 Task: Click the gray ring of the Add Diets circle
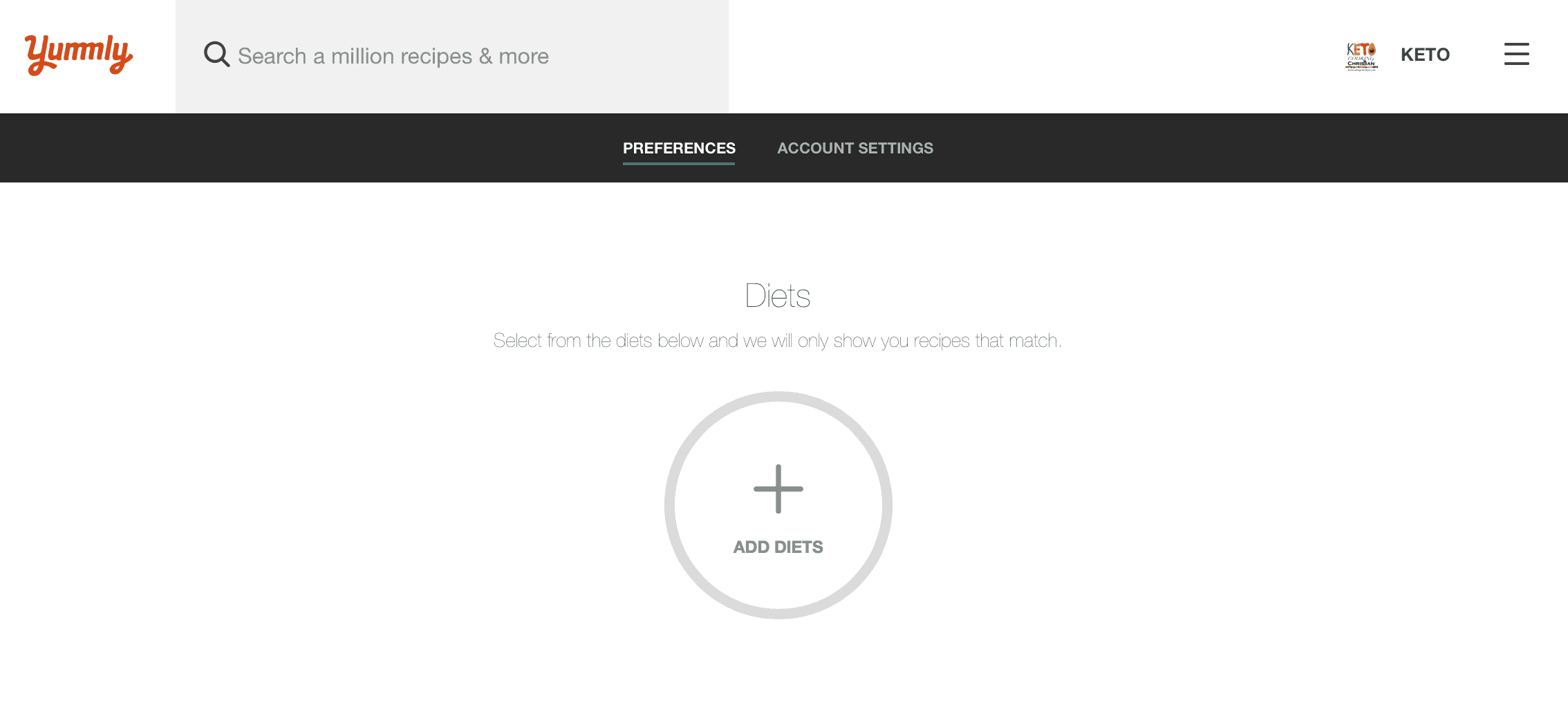coord(669,505)
